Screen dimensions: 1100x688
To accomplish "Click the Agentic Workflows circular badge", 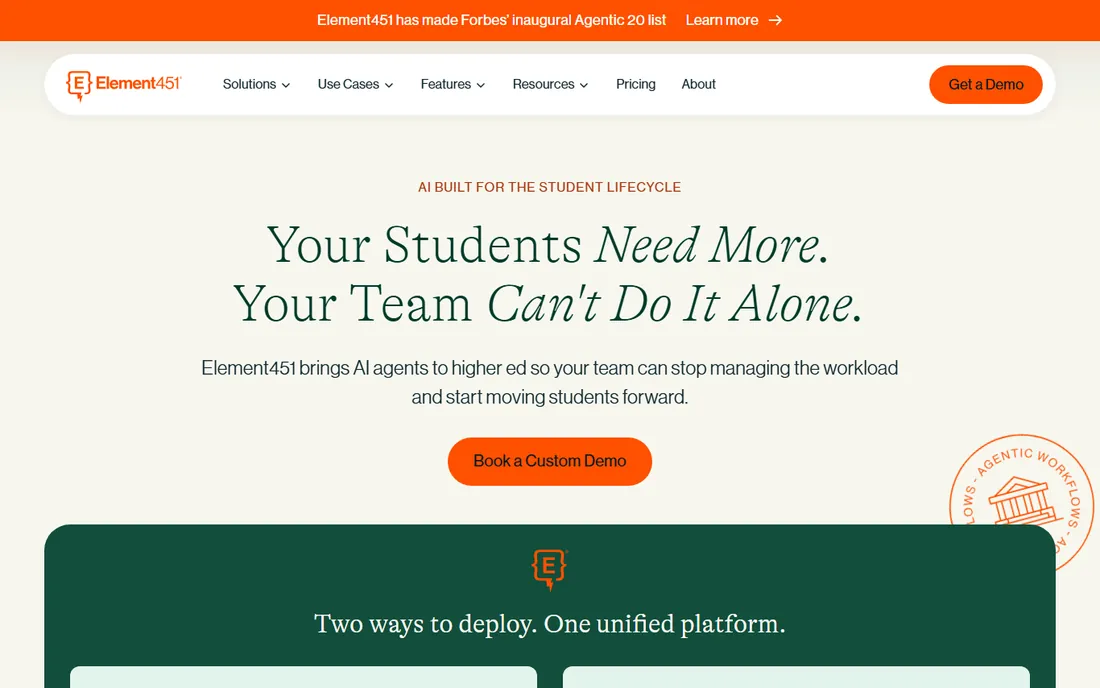I will pos(1021,502).
